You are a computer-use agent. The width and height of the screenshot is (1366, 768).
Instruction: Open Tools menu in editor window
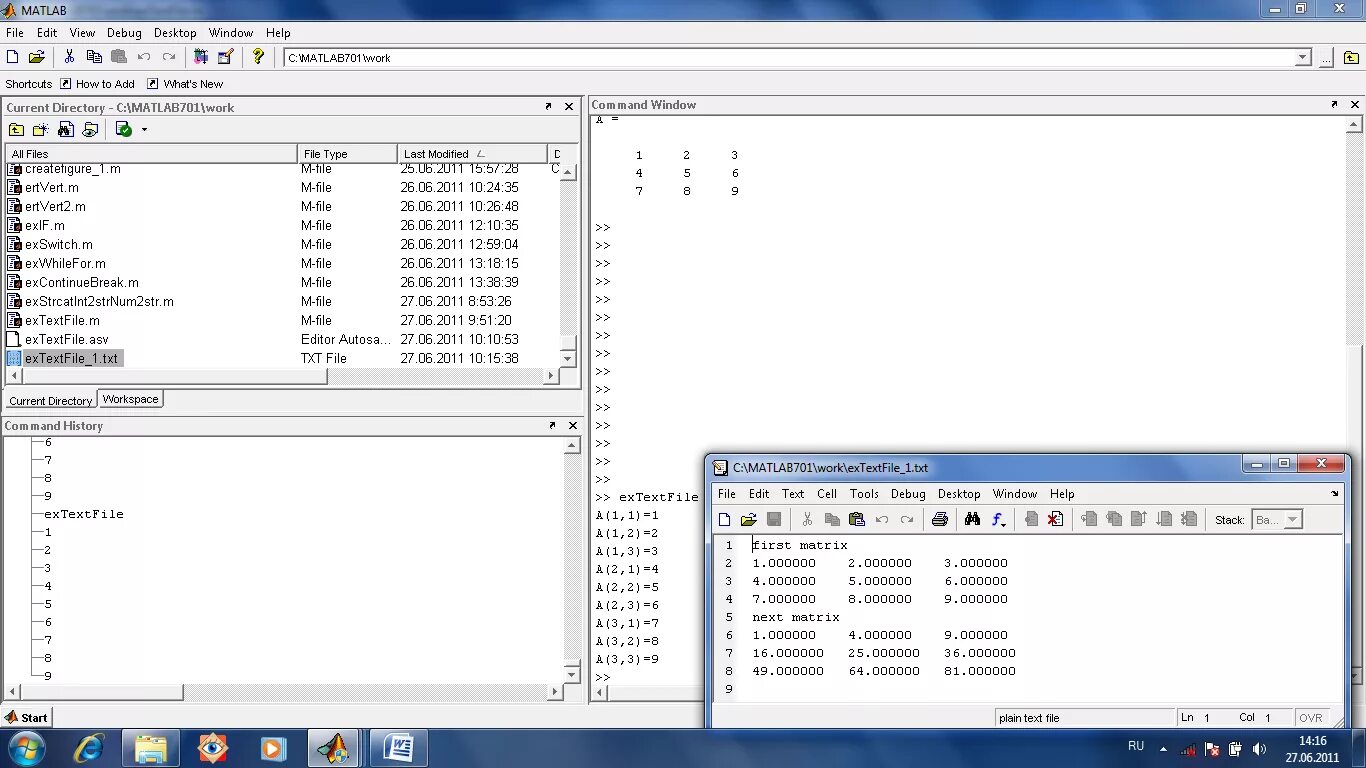864,494
